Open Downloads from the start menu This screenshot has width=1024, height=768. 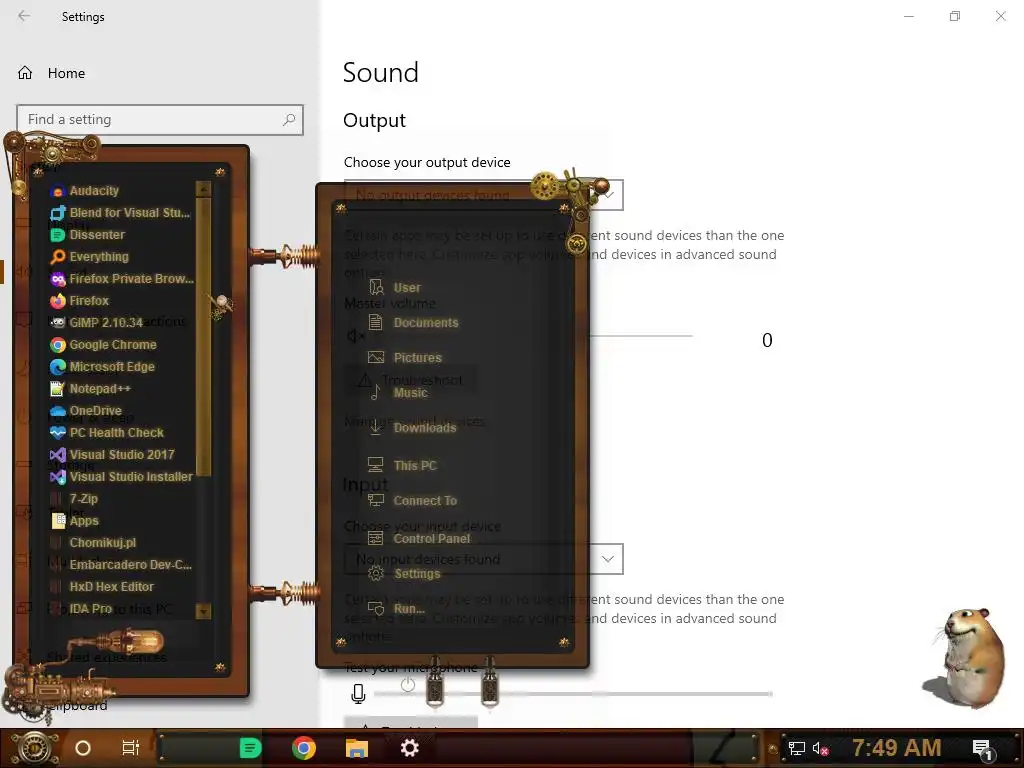[x=412, y=428]
